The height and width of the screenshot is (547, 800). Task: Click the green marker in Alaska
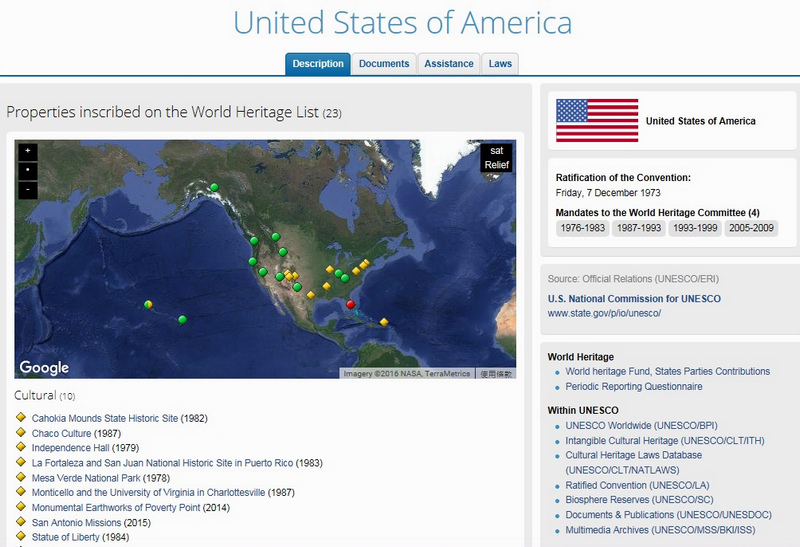pyautogui.click(x=214, y=187)
